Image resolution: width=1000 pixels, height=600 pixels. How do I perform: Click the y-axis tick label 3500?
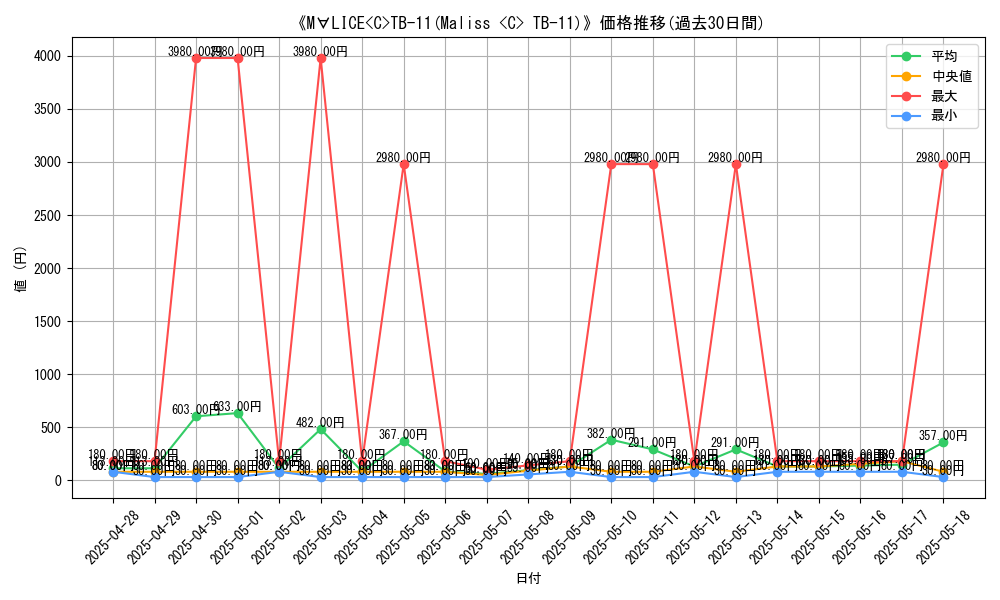click(x=47, y=110)
